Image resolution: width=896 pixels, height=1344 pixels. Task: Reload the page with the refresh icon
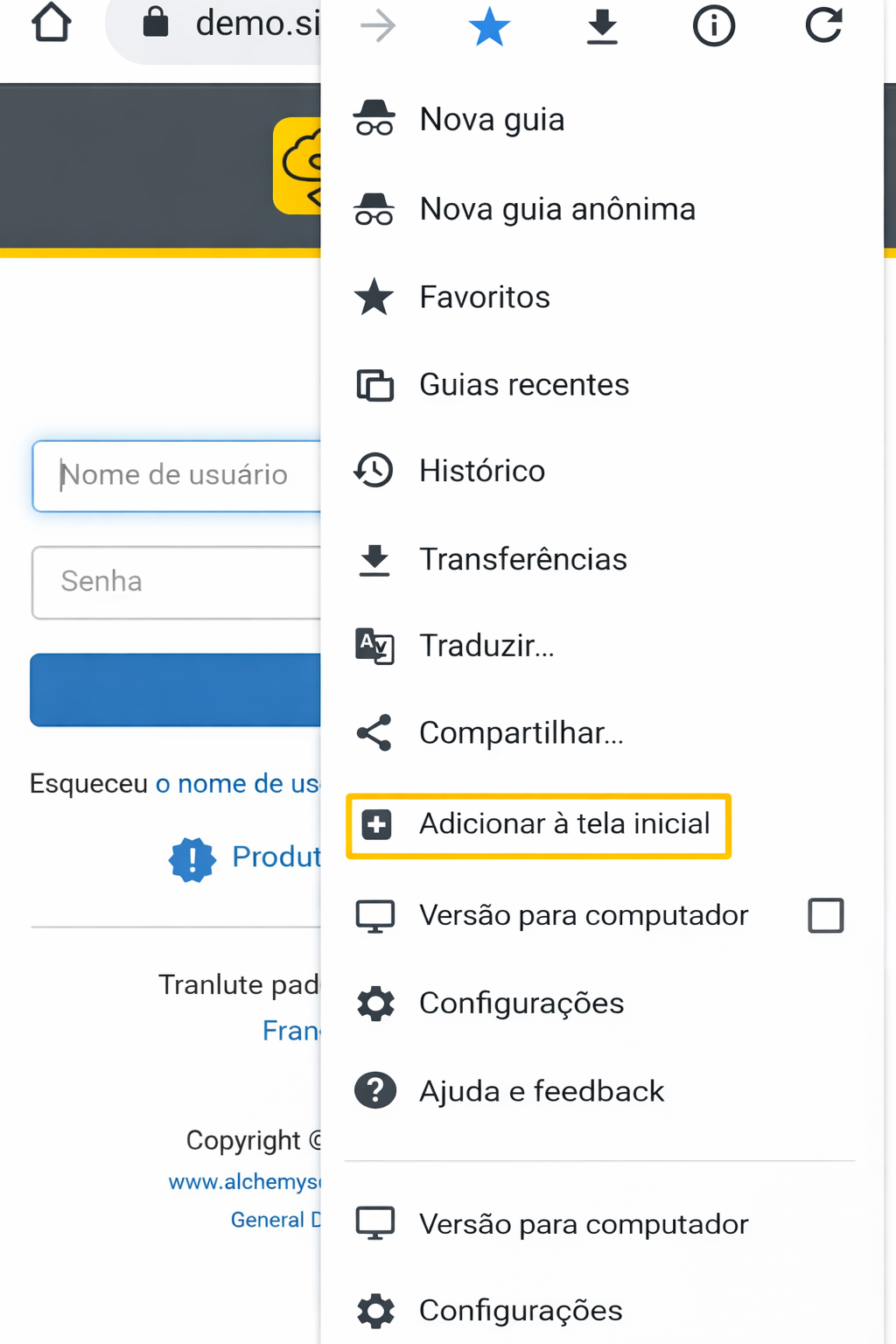point(823,26)
